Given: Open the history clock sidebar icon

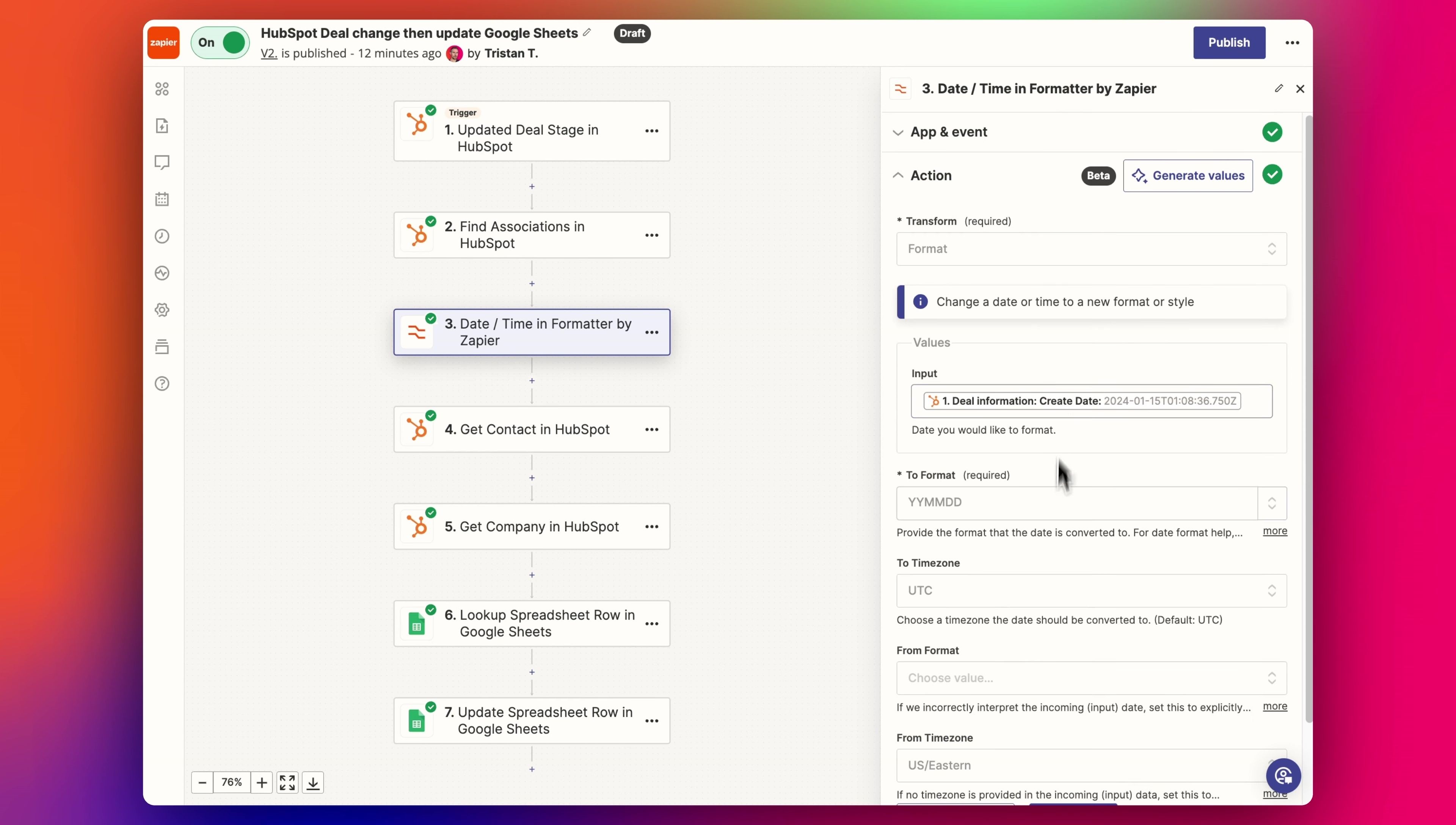Looking at the screenshot, I should pos(162,236).
